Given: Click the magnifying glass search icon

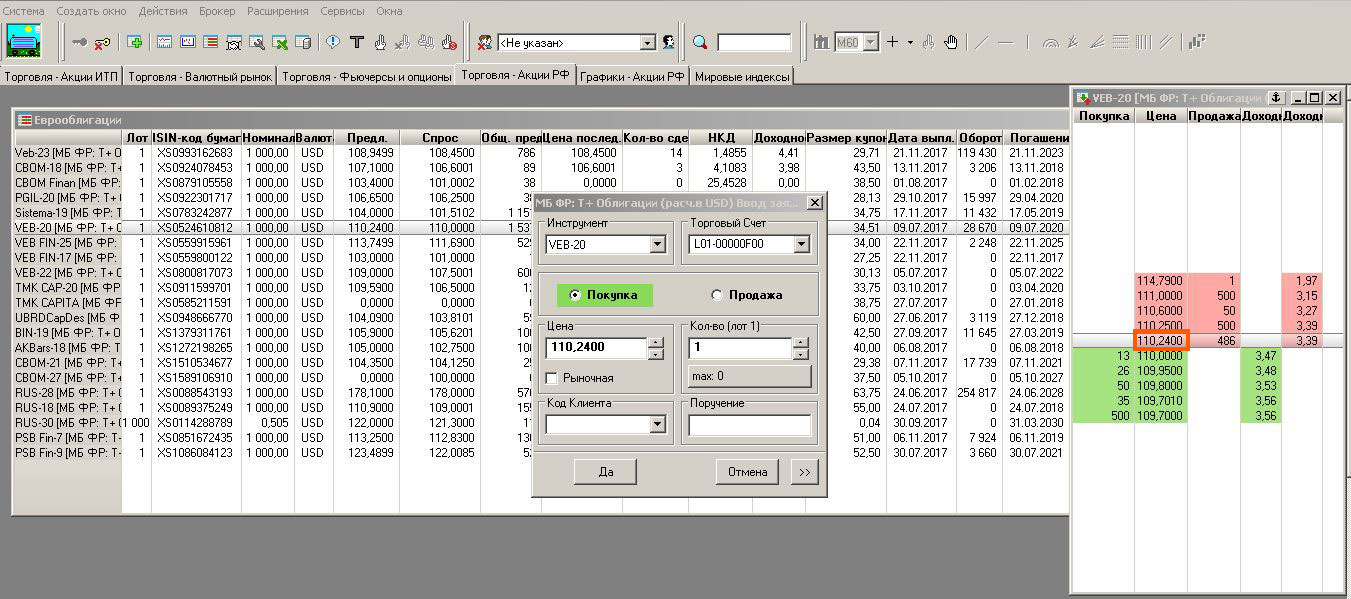Looking at the screenshot, I should point(700,42).
